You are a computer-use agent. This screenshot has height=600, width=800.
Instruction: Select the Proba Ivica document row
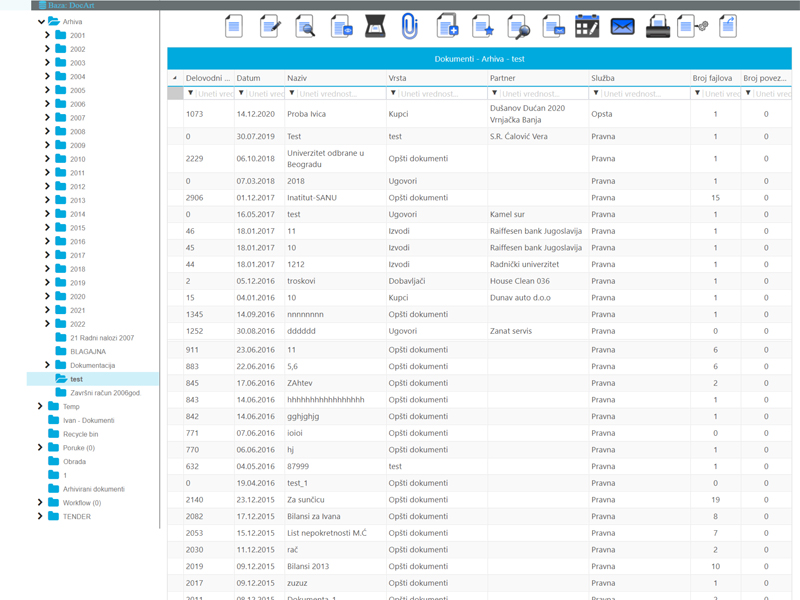(x=480, y=114)
